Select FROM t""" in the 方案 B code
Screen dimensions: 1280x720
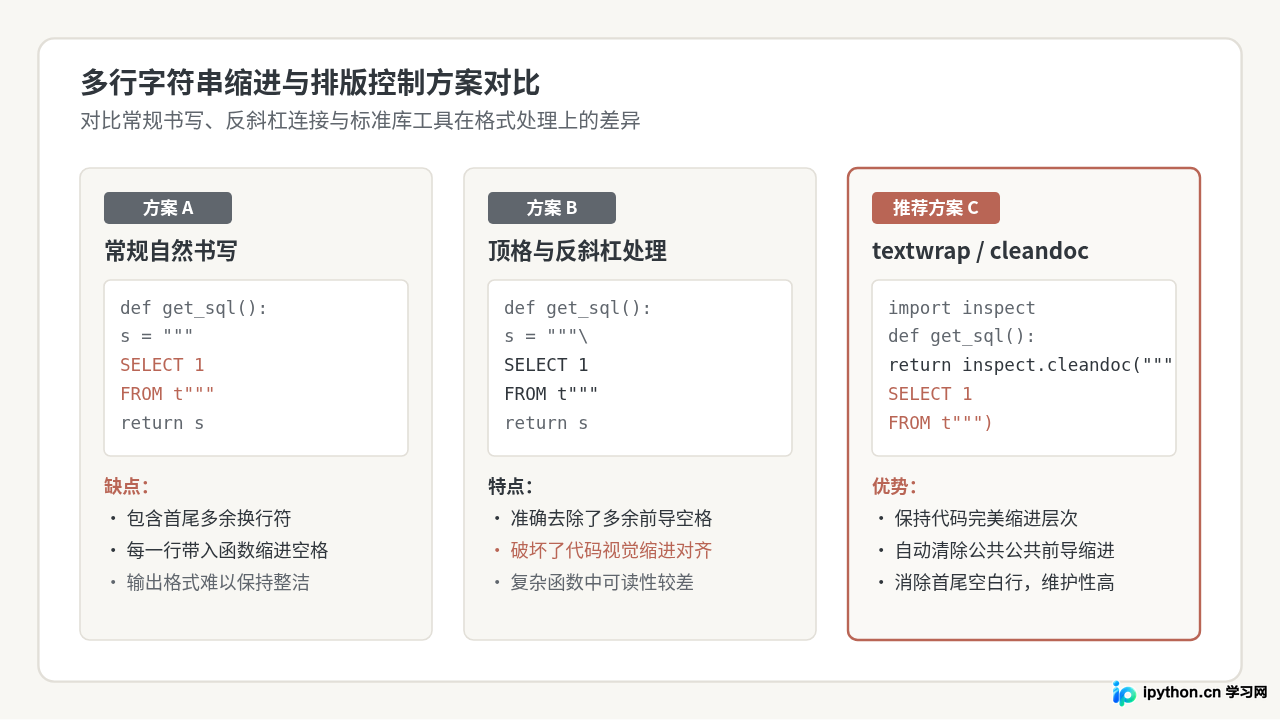pos(551,394)
